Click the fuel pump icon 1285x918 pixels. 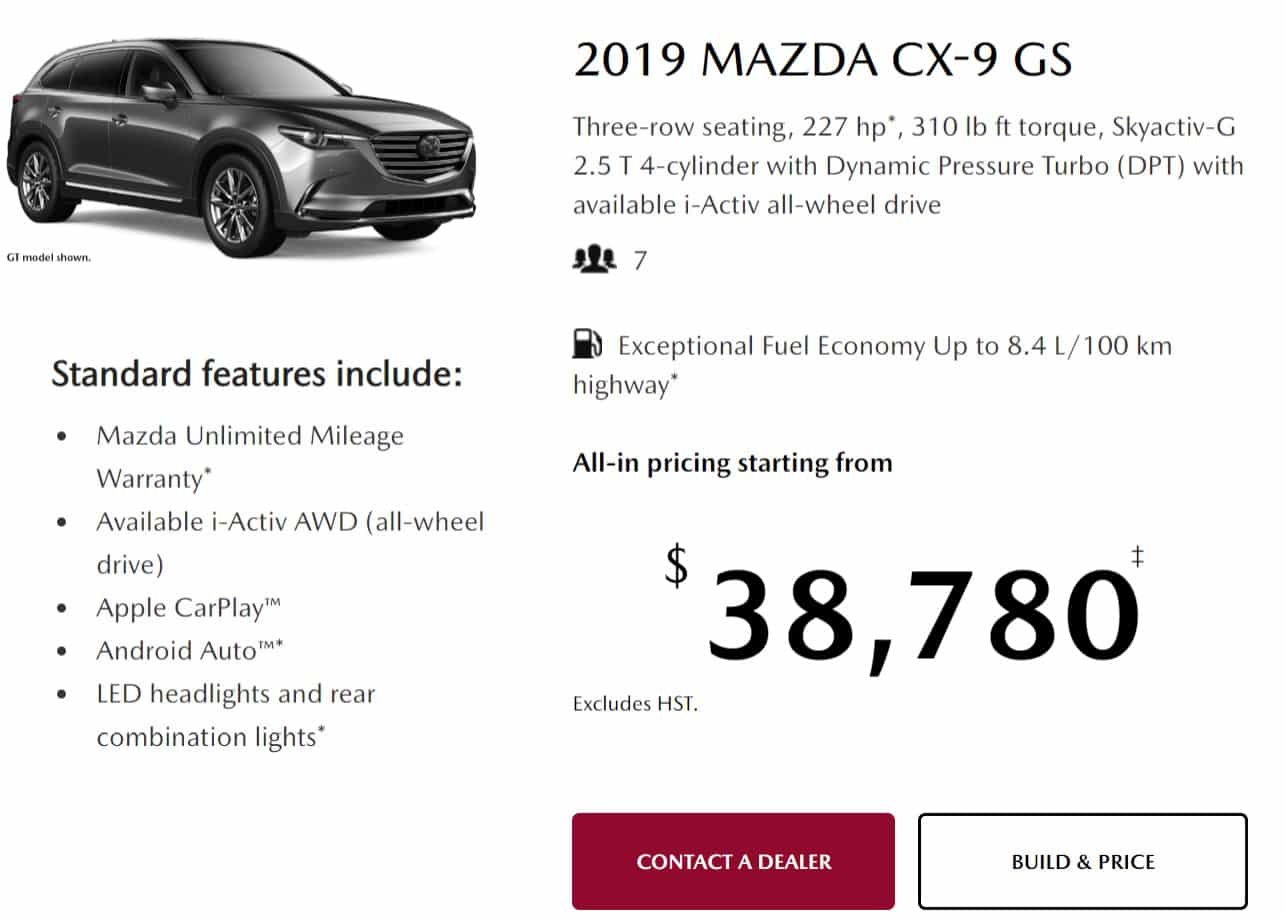pos(587,345)
